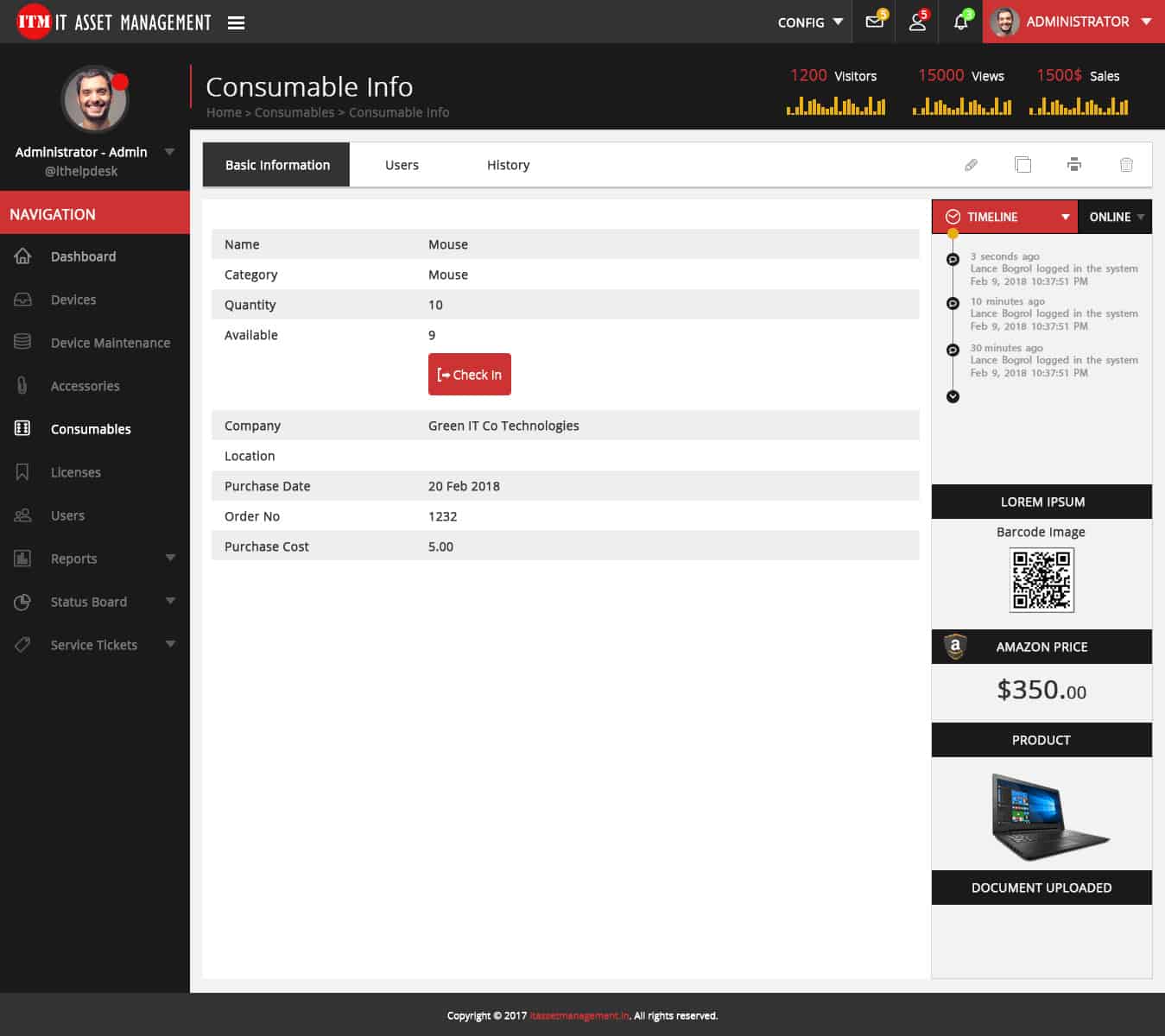Click the user requests icon with red badge
The image size is (1165, 1036).
[916, 22]
